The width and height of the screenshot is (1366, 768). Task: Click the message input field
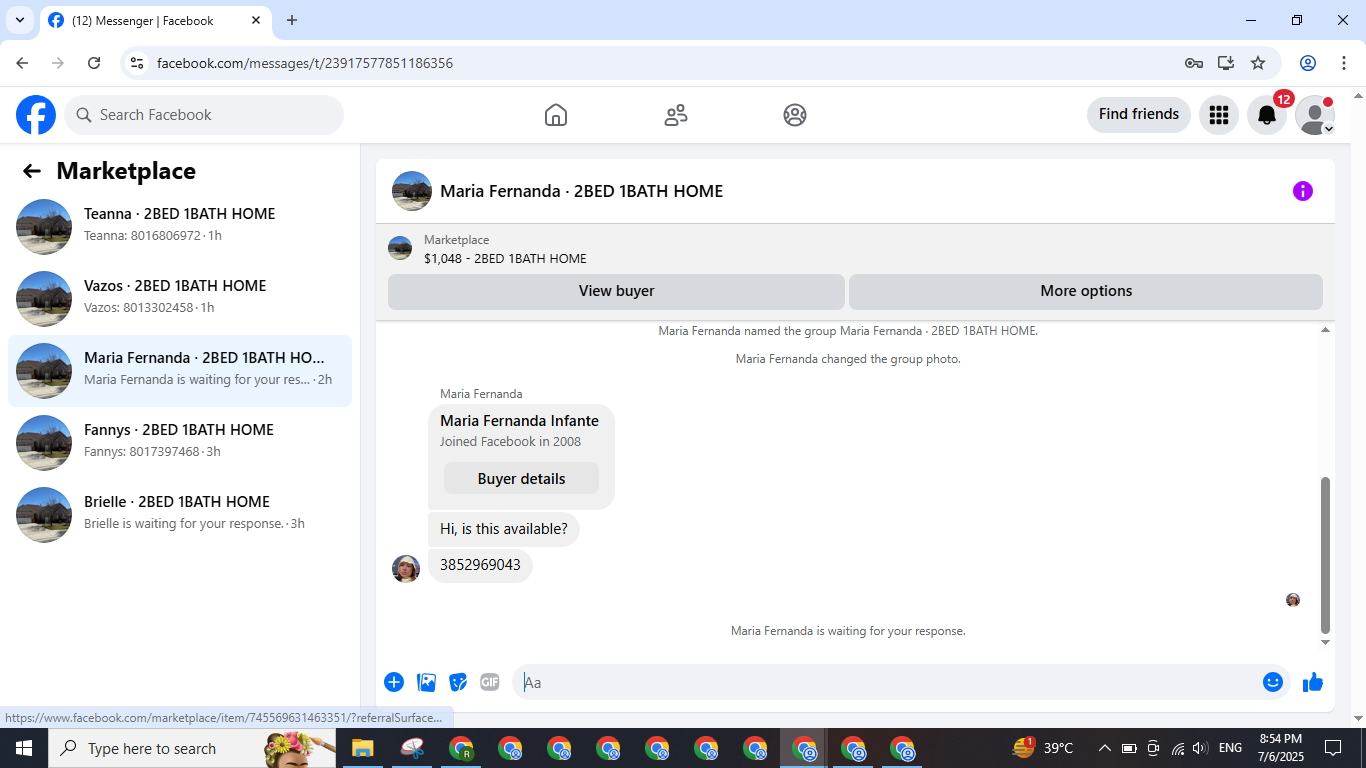888,682
